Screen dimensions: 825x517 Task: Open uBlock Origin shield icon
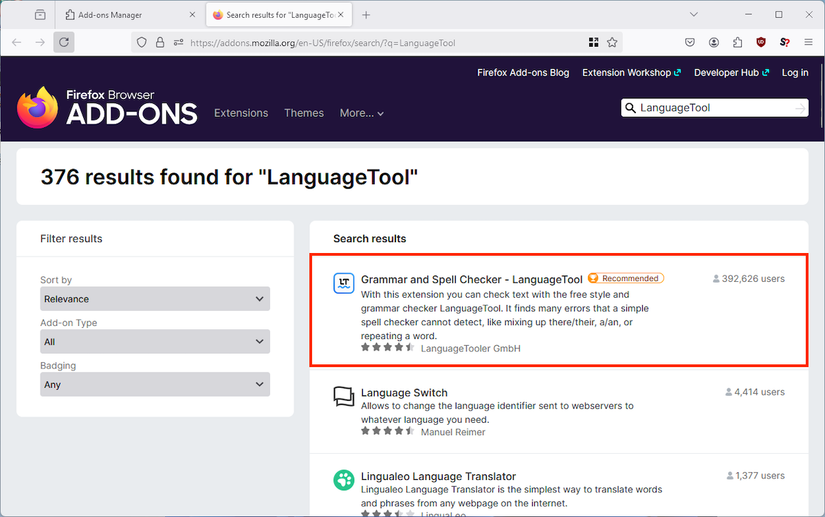click(x=761, y=43)
